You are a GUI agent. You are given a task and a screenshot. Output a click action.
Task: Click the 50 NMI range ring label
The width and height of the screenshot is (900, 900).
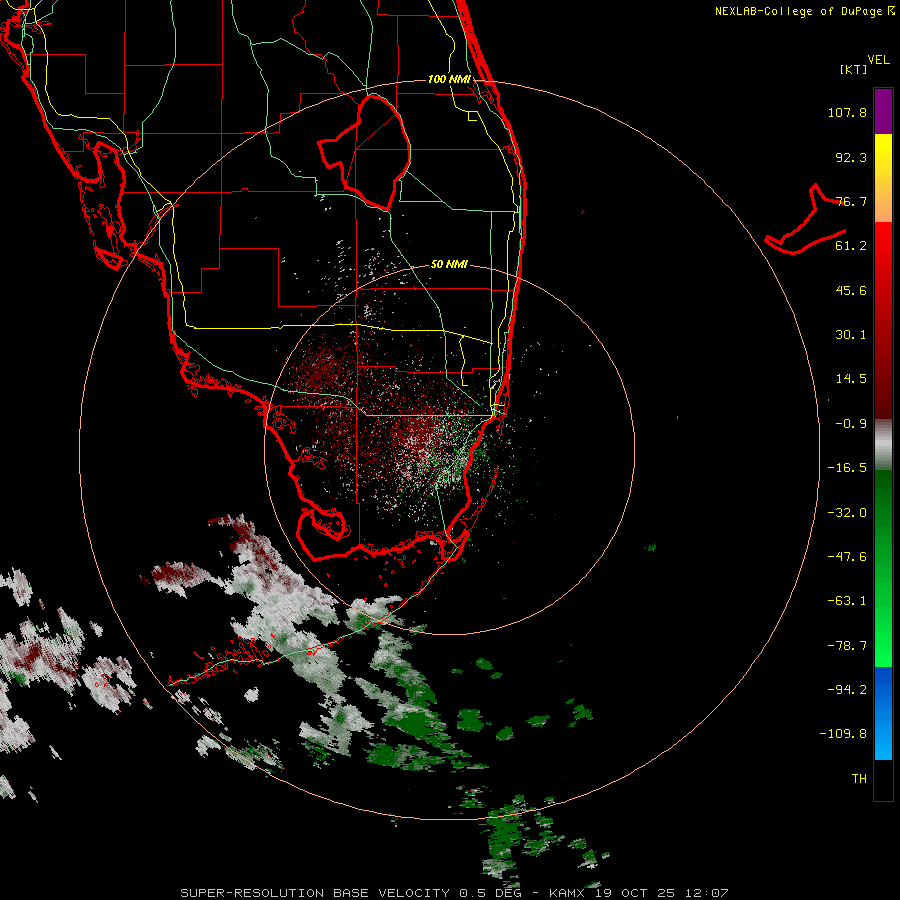tap(449, 264)
